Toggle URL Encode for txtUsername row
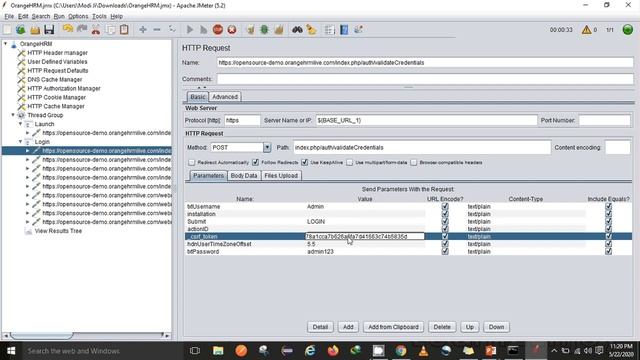The width and height of the screenshot is (640, 360). (445, 207)
